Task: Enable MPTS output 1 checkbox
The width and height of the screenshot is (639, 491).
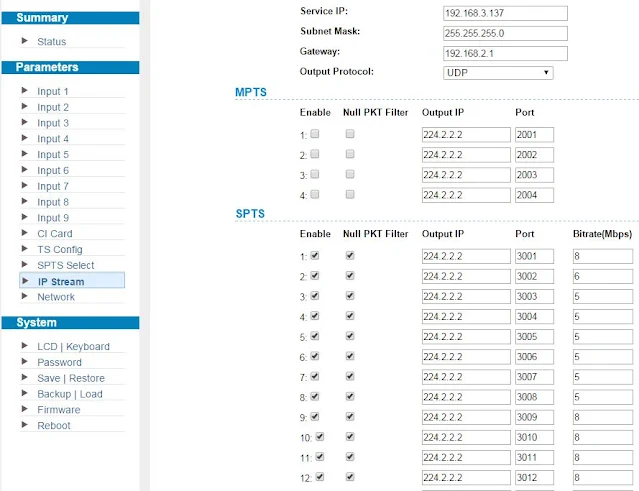Action: [315, 134]
